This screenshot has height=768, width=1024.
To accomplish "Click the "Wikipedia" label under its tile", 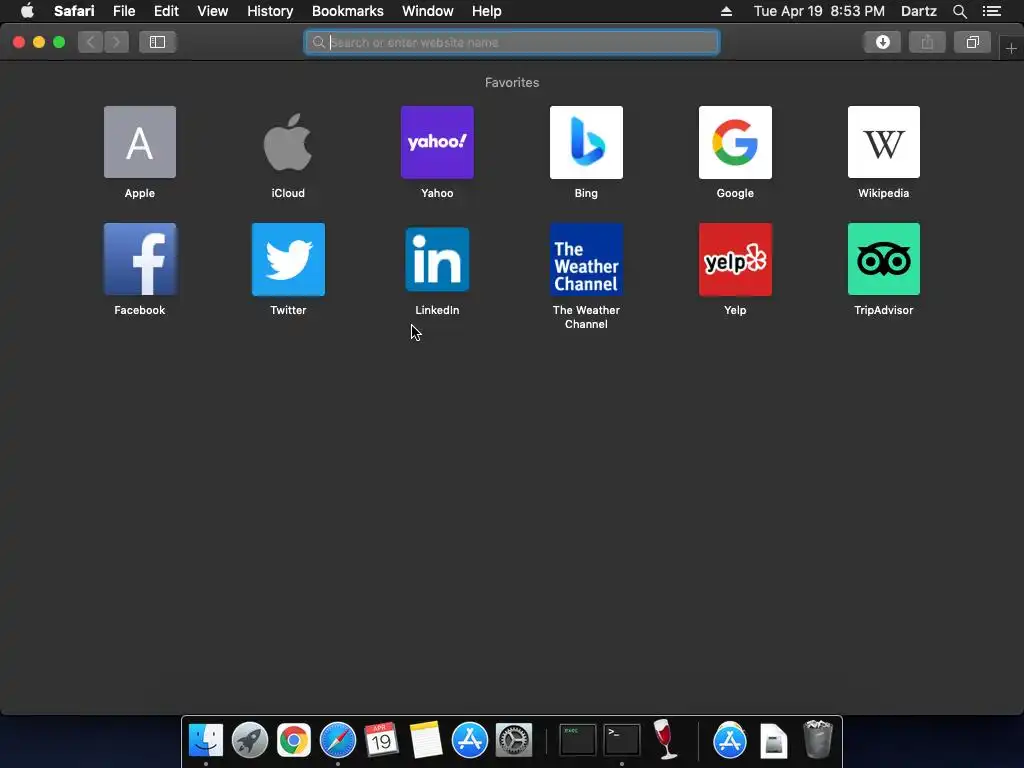I will 884,193.
